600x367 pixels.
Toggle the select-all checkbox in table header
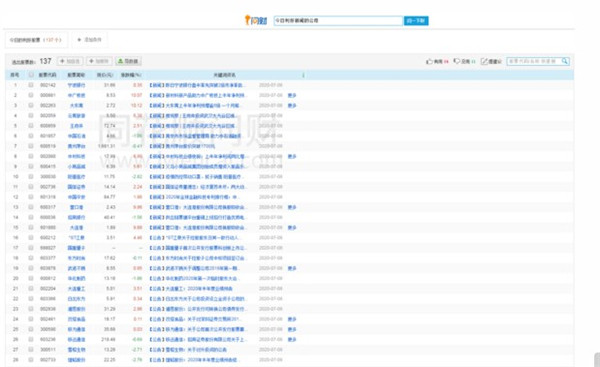31,75
